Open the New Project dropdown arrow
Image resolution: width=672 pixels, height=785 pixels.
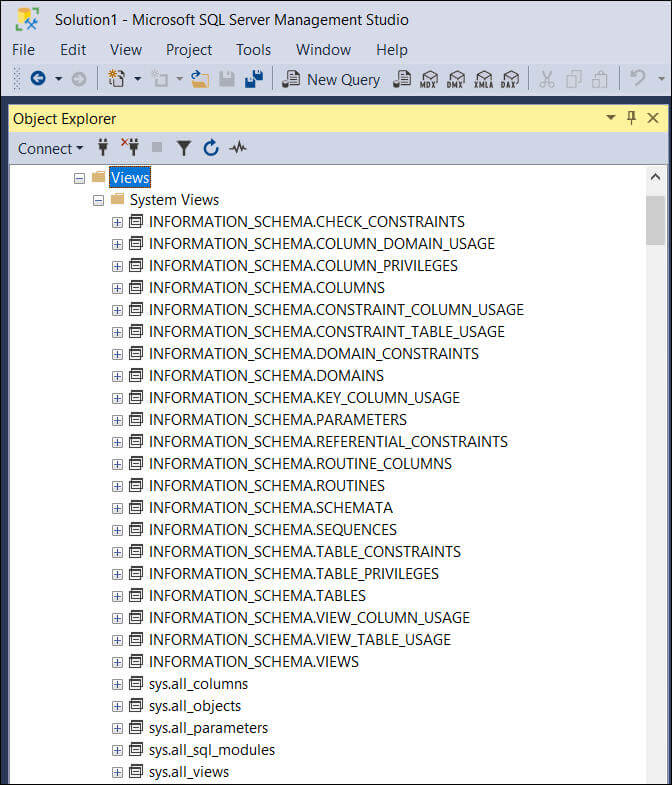click(138, 79)
